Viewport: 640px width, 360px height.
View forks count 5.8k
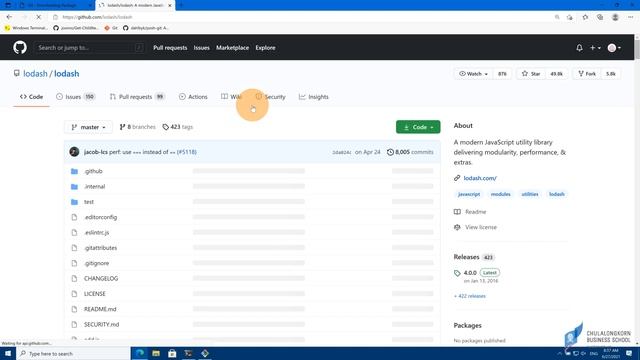611,74
